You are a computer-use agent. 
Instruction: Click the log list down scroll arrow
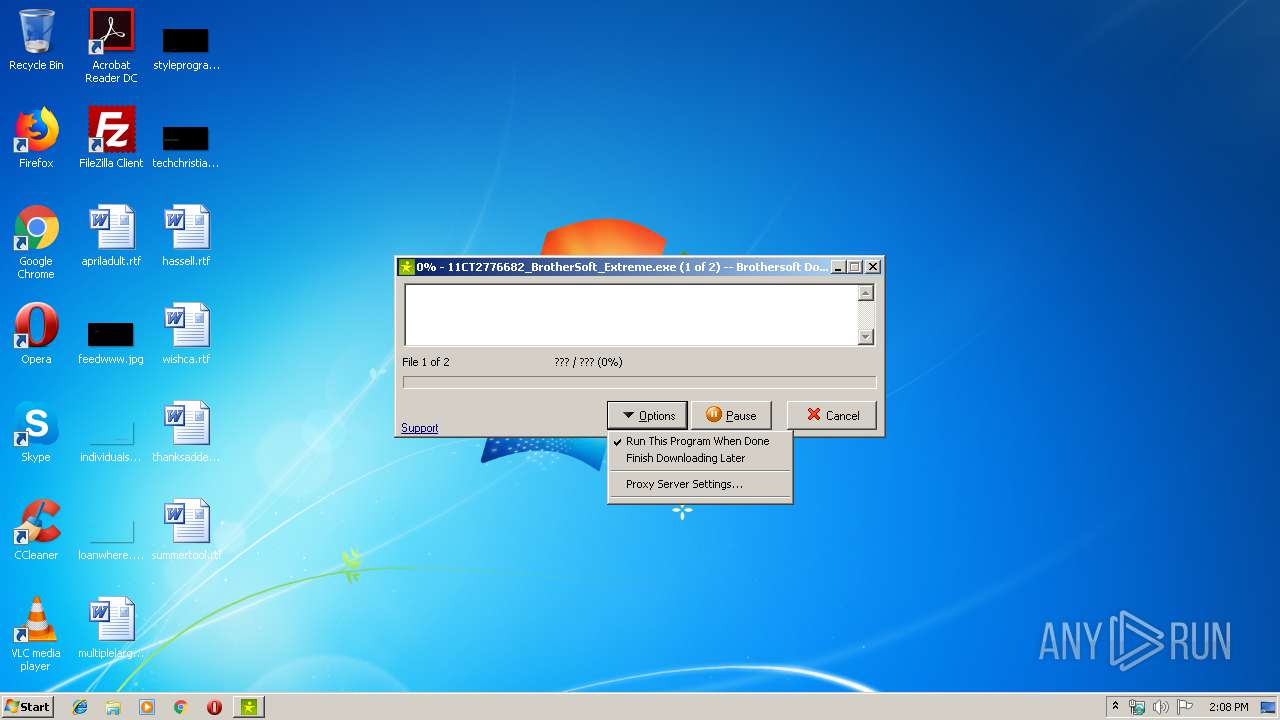pyautogui.click(x=866, y=337)
